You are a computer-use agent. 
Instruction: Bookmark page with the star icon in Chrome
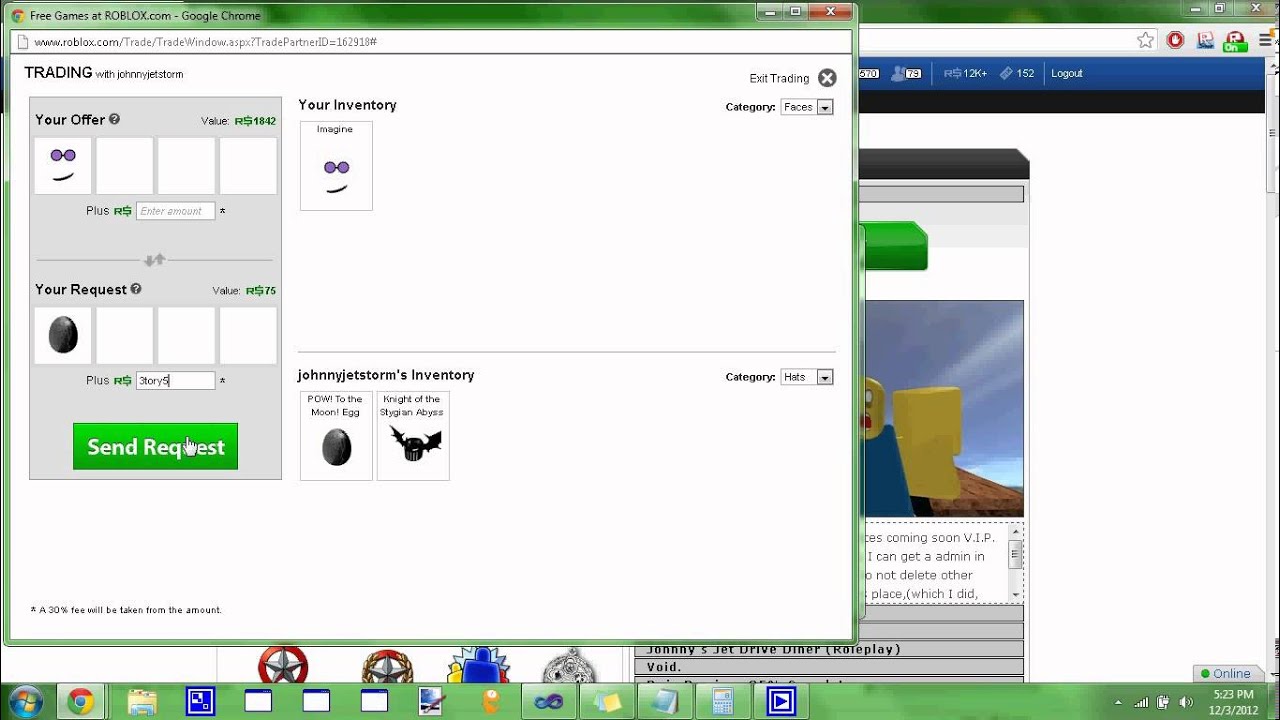pos(1146,40)
